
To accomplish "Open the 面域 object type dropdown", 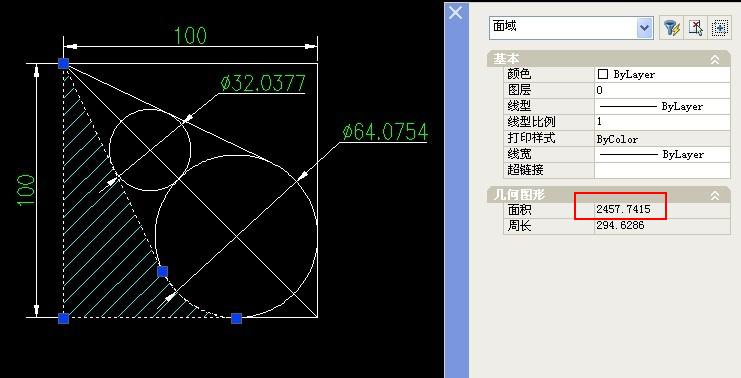I will pyautogui.click(x=644, y=28).
